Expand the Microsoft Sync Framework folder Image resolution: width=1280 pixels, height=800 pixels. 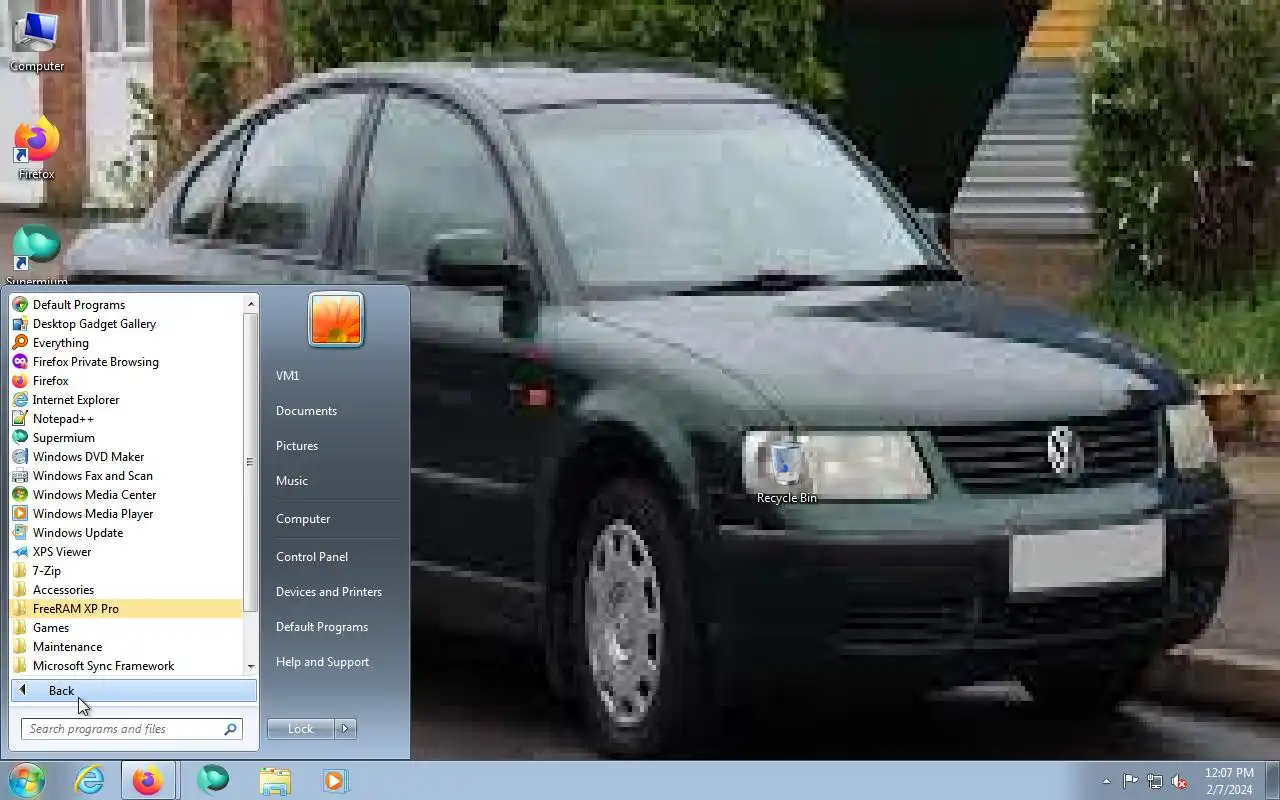126,666
